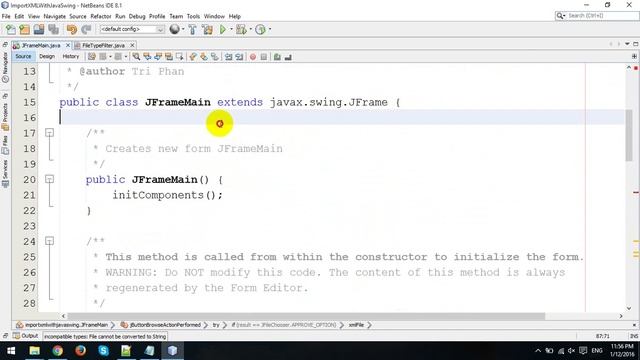Open the Debug Project dropdown arrow

point(250,29)
